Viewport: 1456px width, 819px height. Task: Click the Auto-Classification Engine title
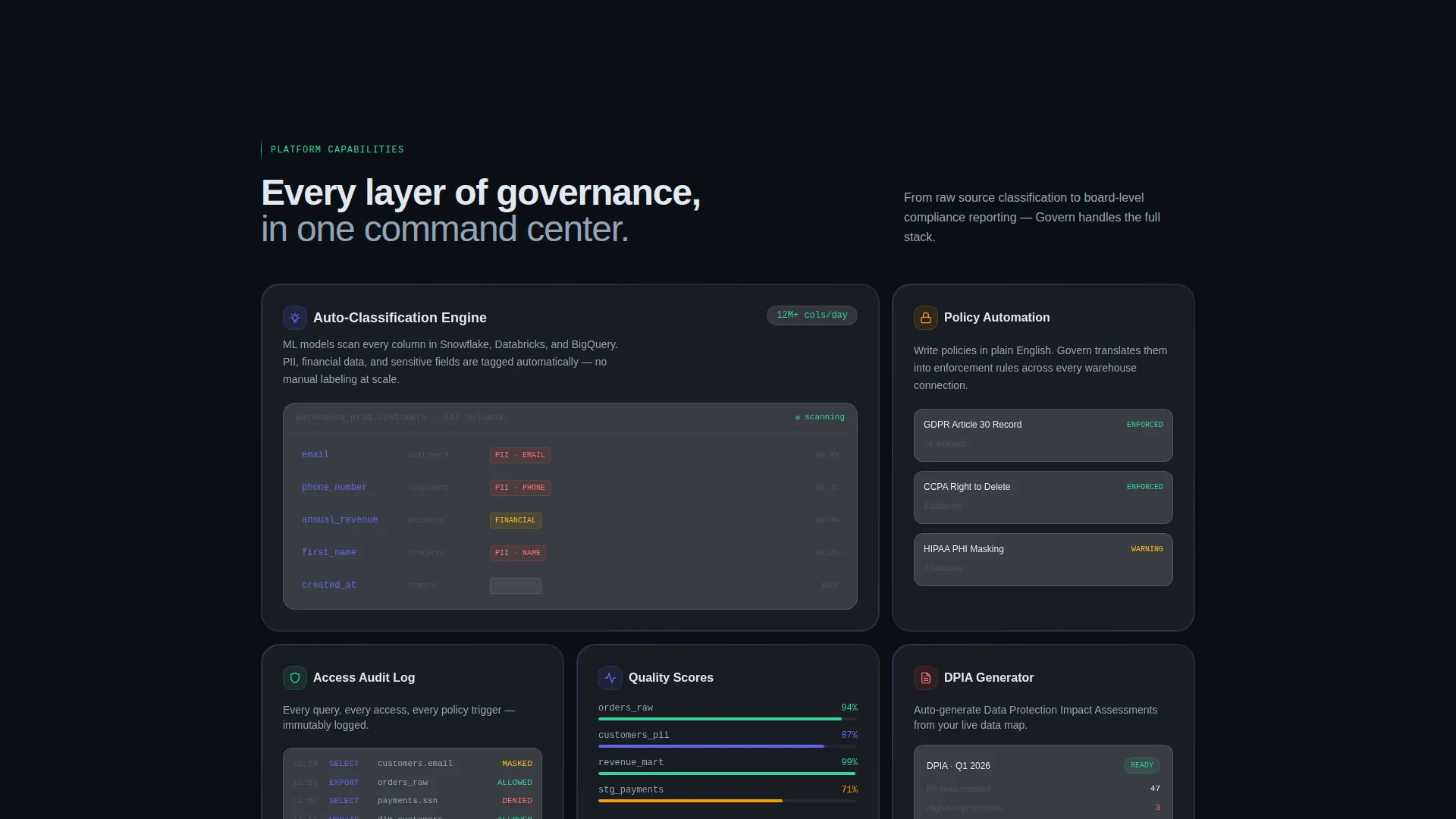pos(400,318)
